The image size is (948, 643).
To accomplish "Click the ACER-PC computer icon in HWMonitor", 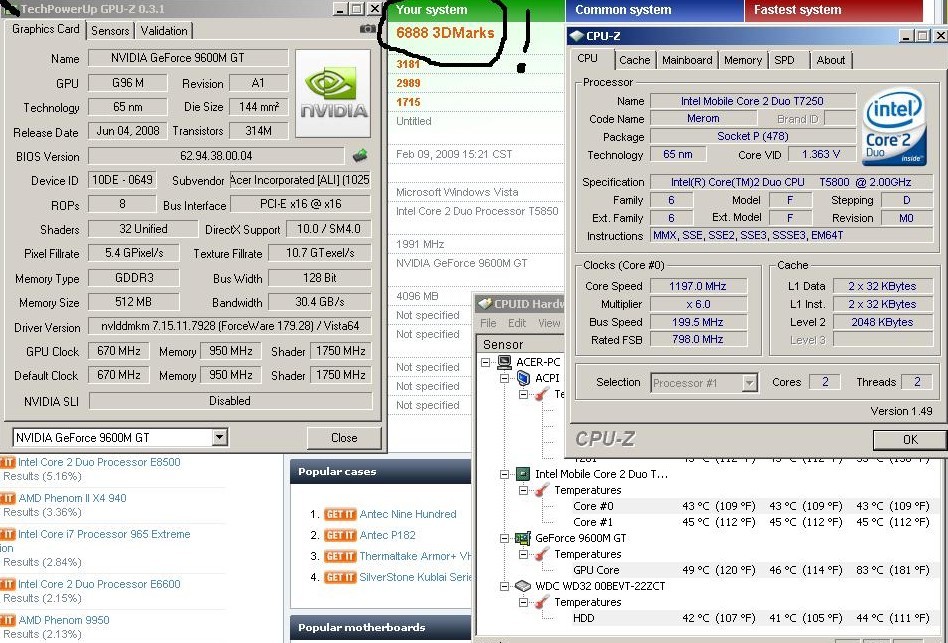I will (x=504, y=362).
